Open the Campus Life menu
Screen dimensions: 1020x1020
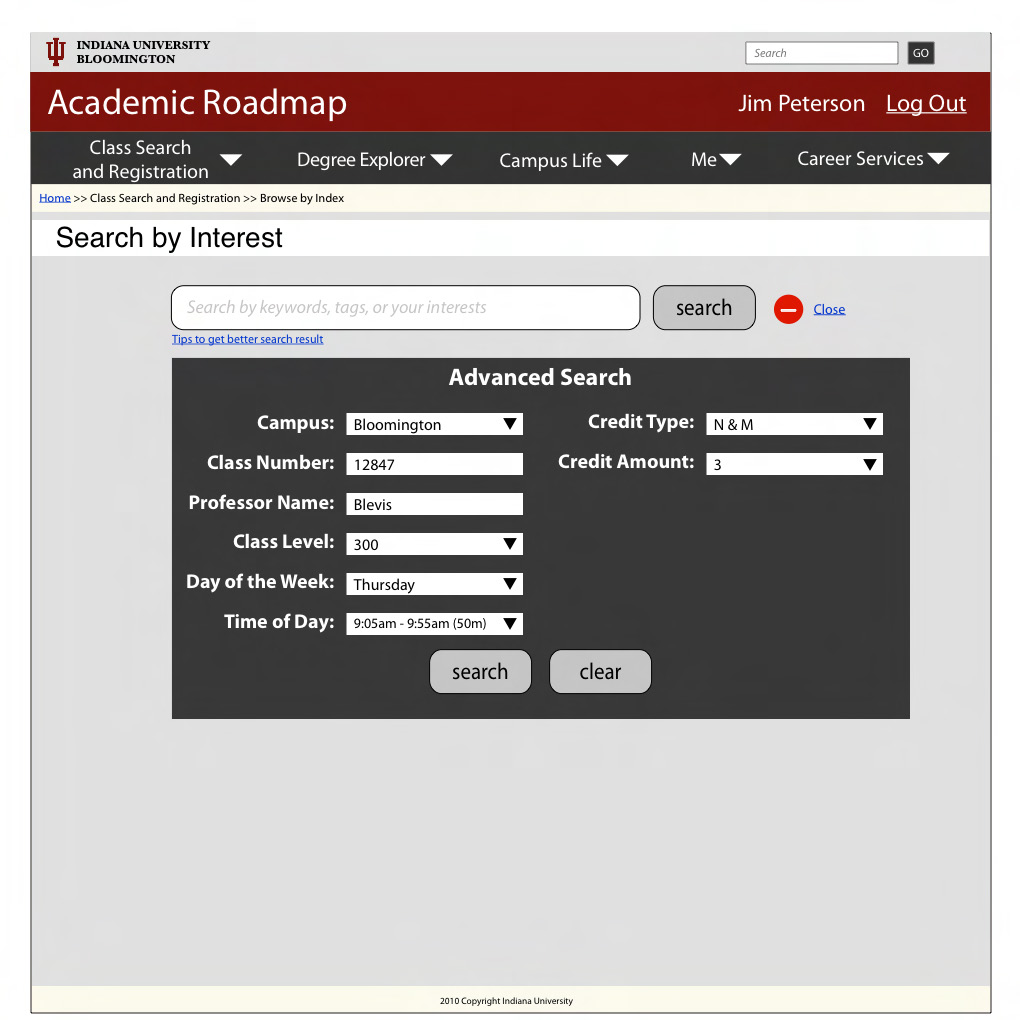click(x=550, y=160)
